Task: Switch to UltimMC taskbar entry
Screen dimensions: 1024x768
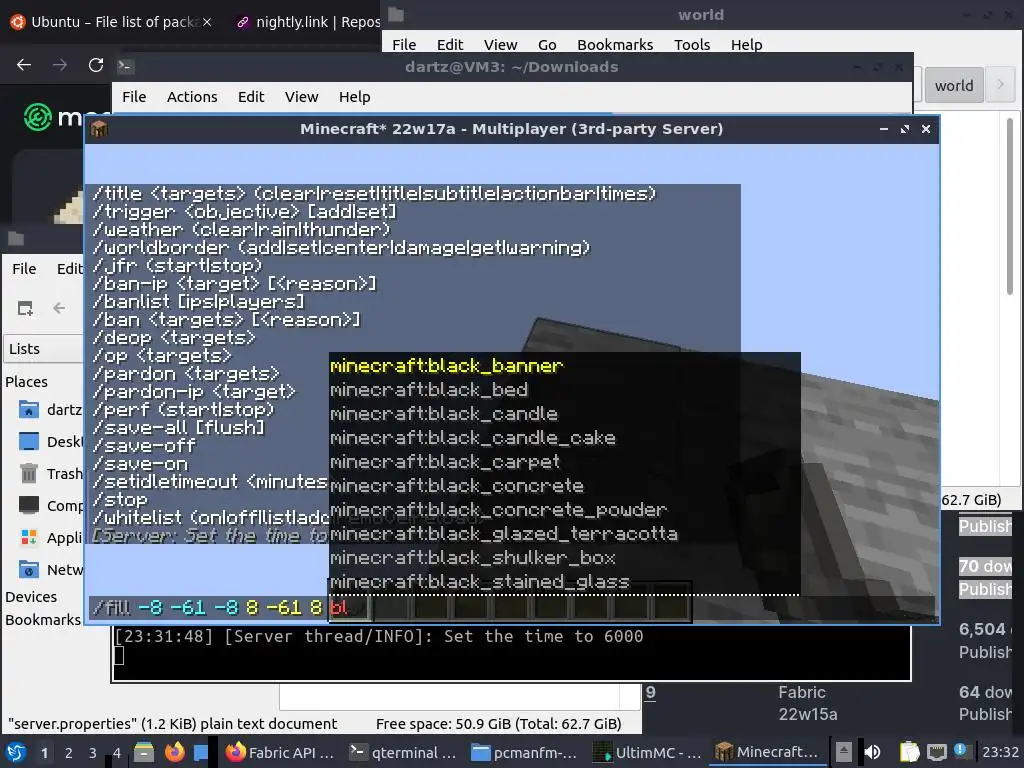Action: coord(647,752)
